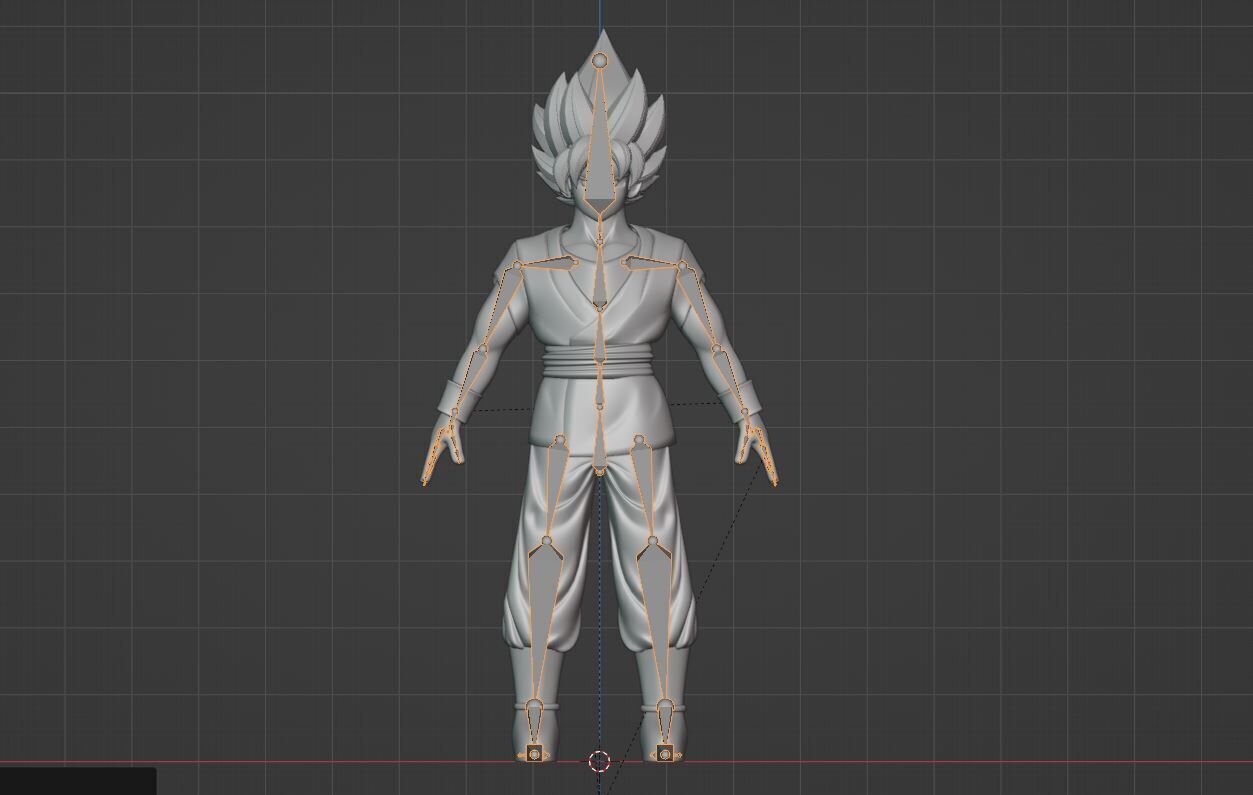Select the thigh bone on the screen's left
Image resolution: width=1253 pixels, height=795 pixels.
pyautogui.click(x=553, y=489)
